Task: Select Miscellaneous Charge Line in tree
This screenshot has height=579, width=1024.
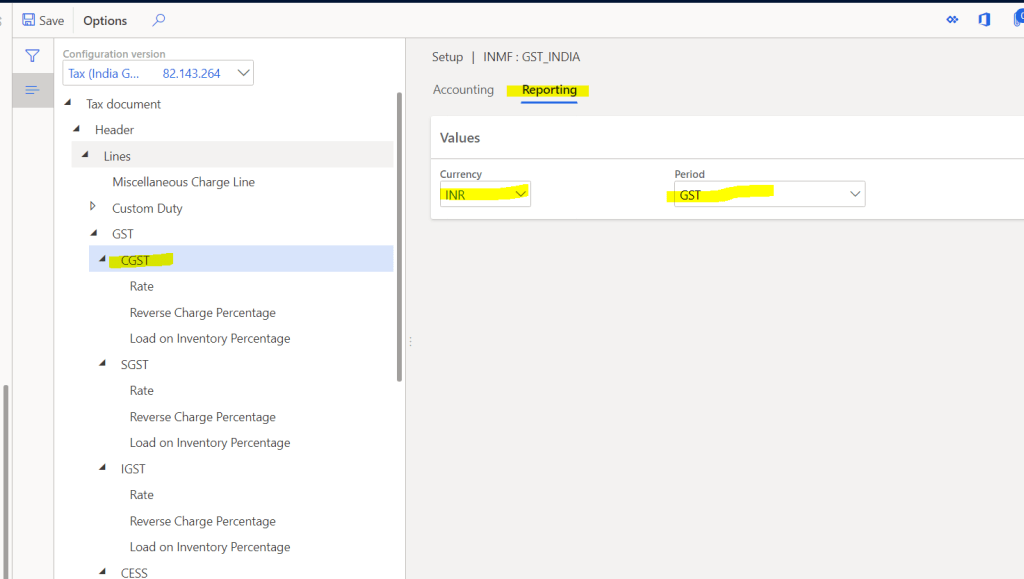Action: click(183, 182)
